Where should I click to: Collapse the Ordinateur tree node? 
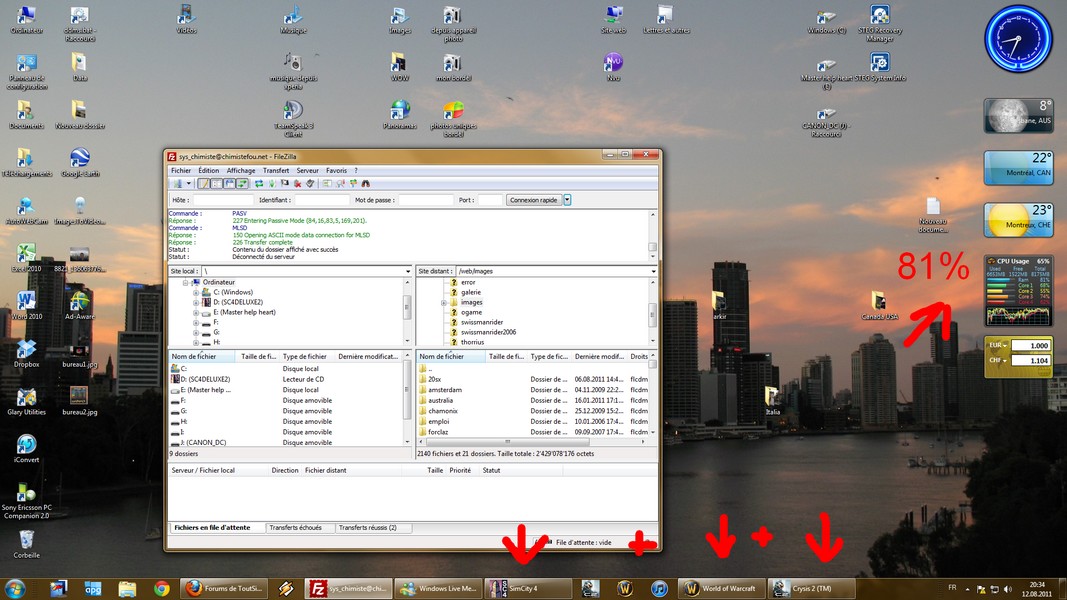click(x=186, y=282)
